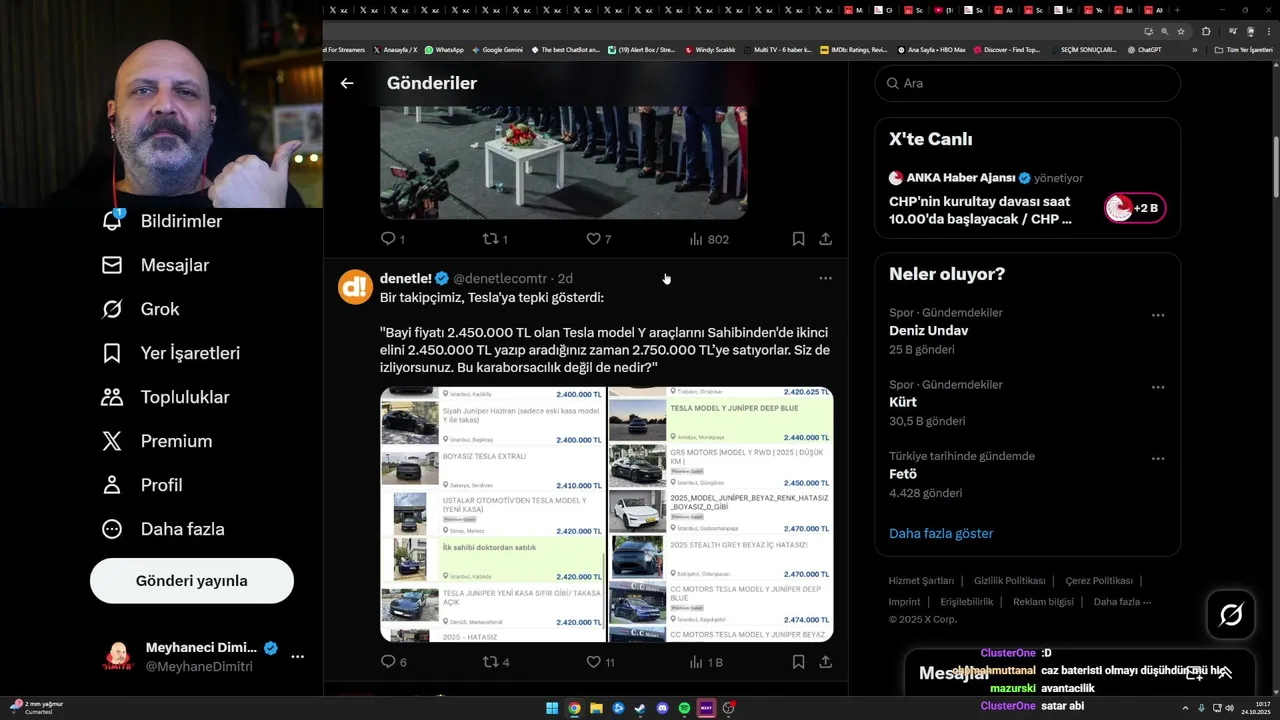The width and height of the screenshot is (1280, 720).
Task: Open the +2 B live listeners badge
Action: pos(1135,208)
